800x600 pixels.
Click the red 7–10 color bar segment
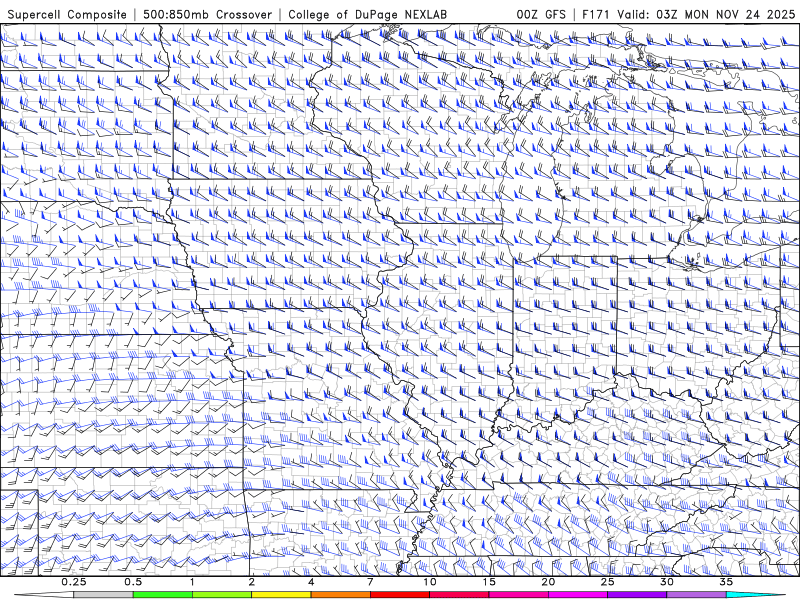click(x=400, y=595)
